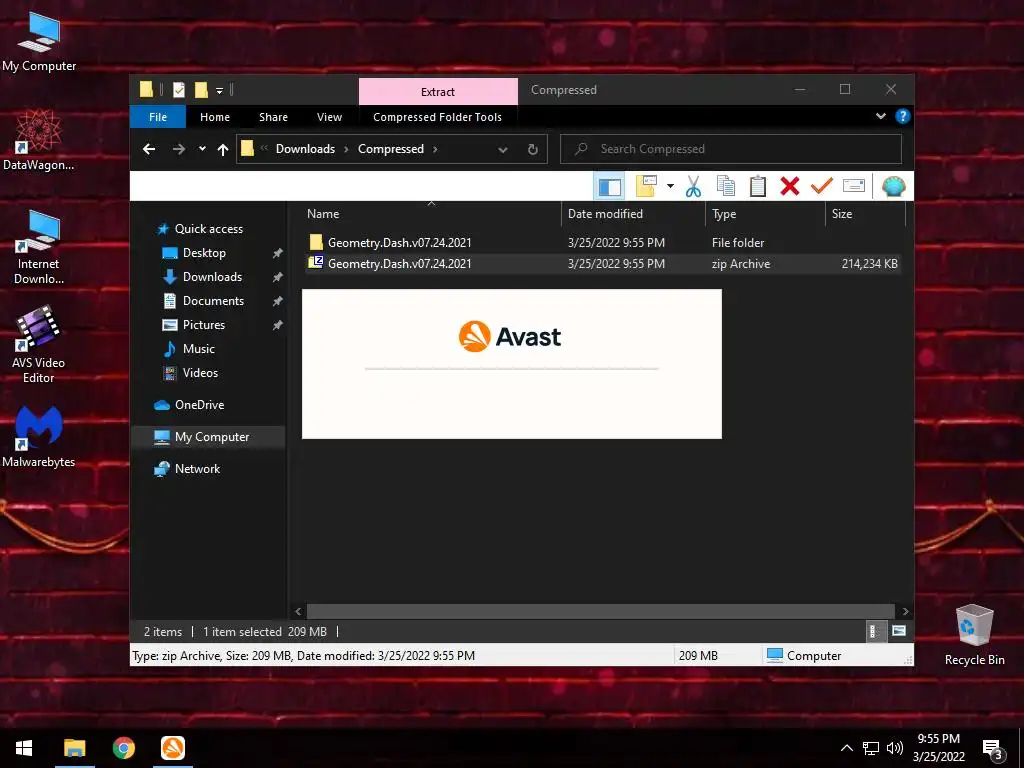Click the Paste clipboard icon
This screenshot has height=768, width=1024.
coord(758,187)
